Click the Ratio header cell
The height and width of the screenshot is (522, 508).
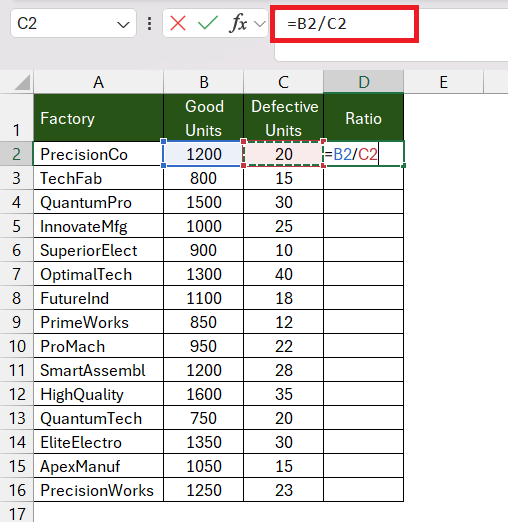coord(364,118)
